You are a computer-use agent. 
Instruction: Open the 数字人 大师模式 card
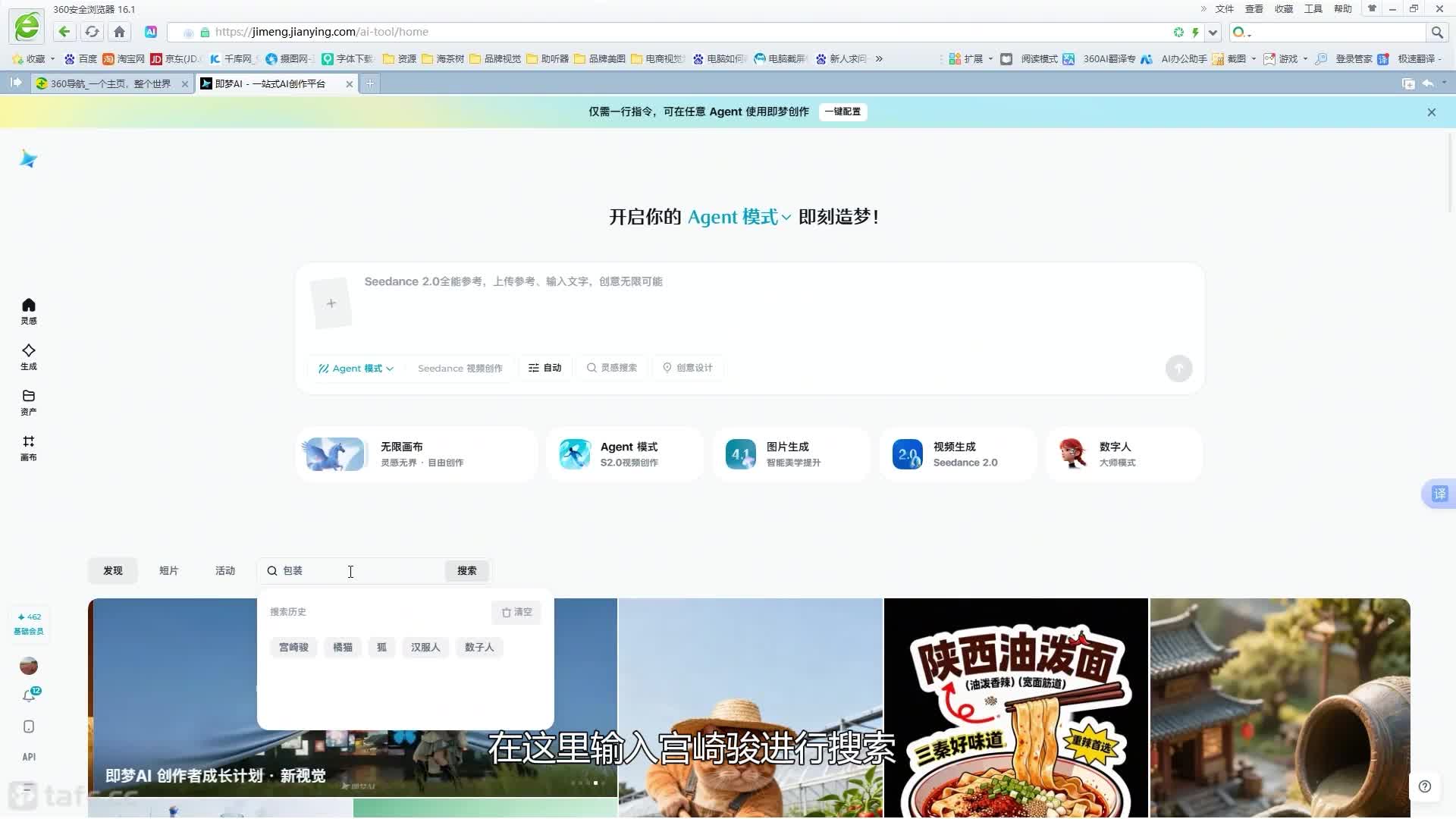coord(1124,454)
